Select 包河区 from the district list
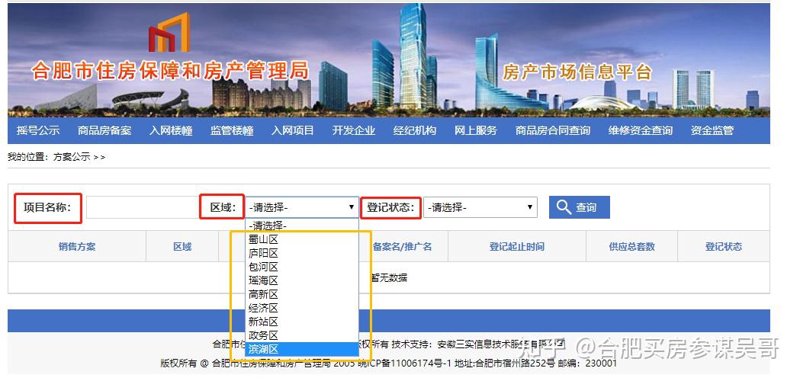Viewport: 800px width, 381px height. point(302,267)
